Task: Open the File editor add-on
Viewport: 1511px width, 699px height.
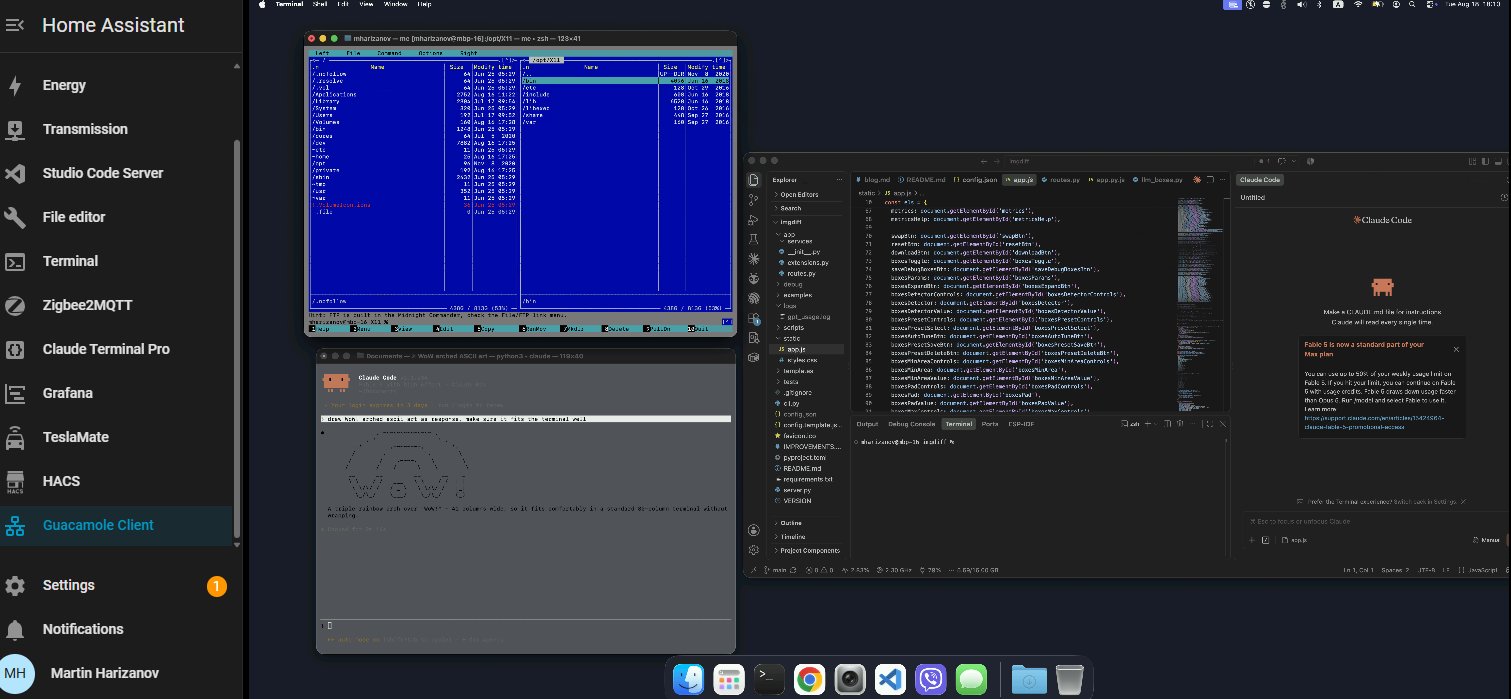Action: 116,217
